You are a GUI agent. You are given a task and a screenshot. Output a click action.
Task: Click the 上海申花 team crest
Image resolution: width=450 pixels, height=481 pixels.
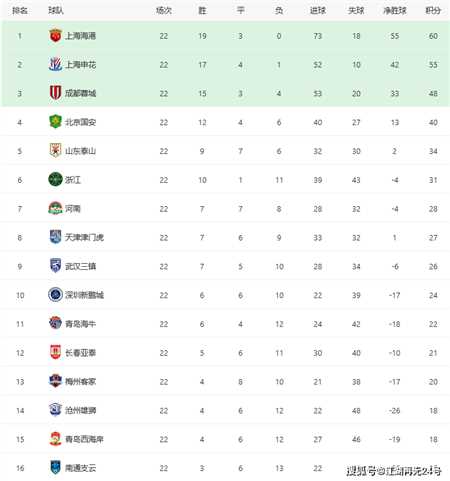pyautogui.click(x=55, y=64)
